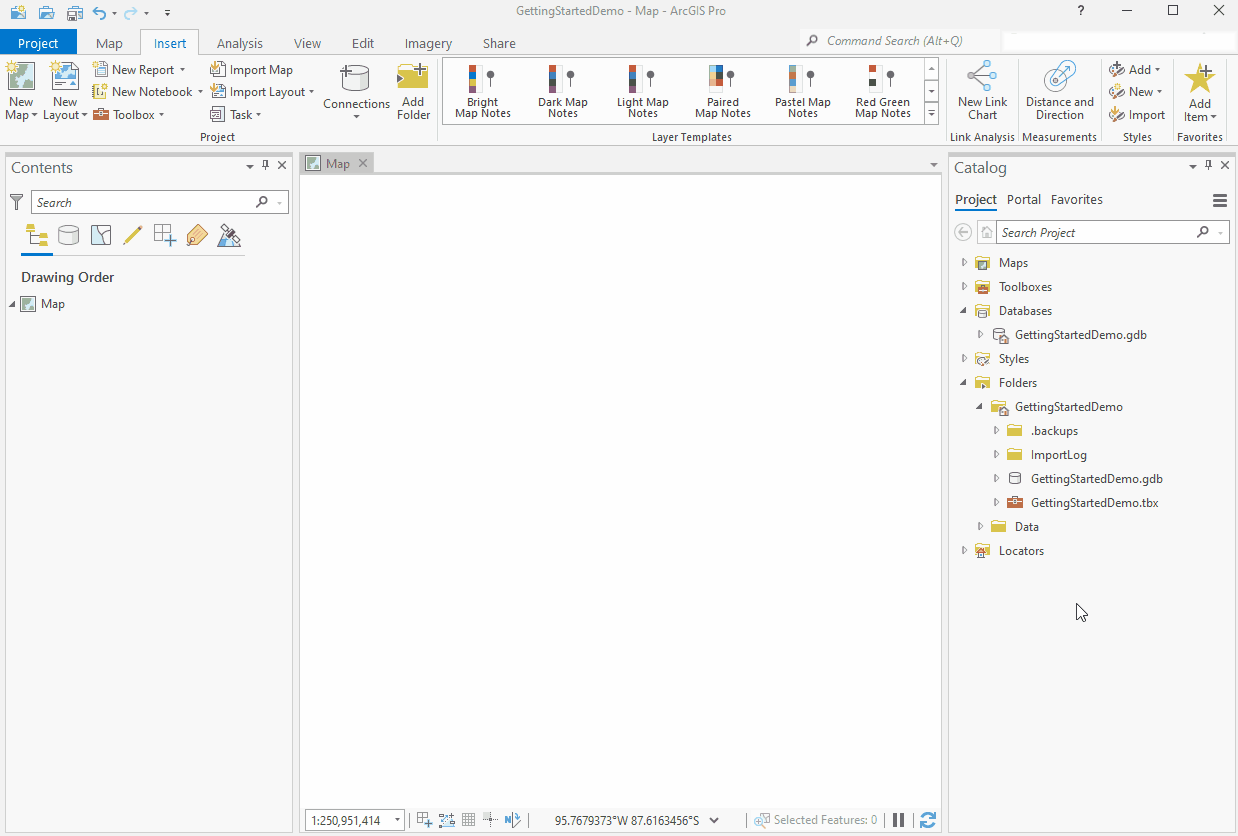
Task: Open the map scale dropdown
Action: point(397,821)
